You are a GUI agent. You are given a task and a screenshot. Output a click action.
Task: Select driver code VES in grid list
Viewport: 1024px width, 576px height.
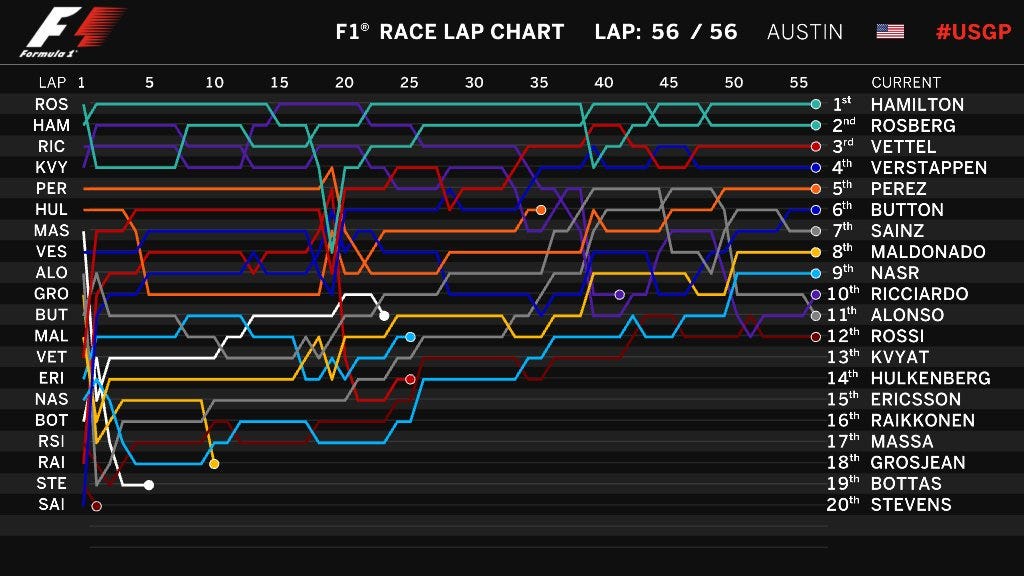coord(52,251)
